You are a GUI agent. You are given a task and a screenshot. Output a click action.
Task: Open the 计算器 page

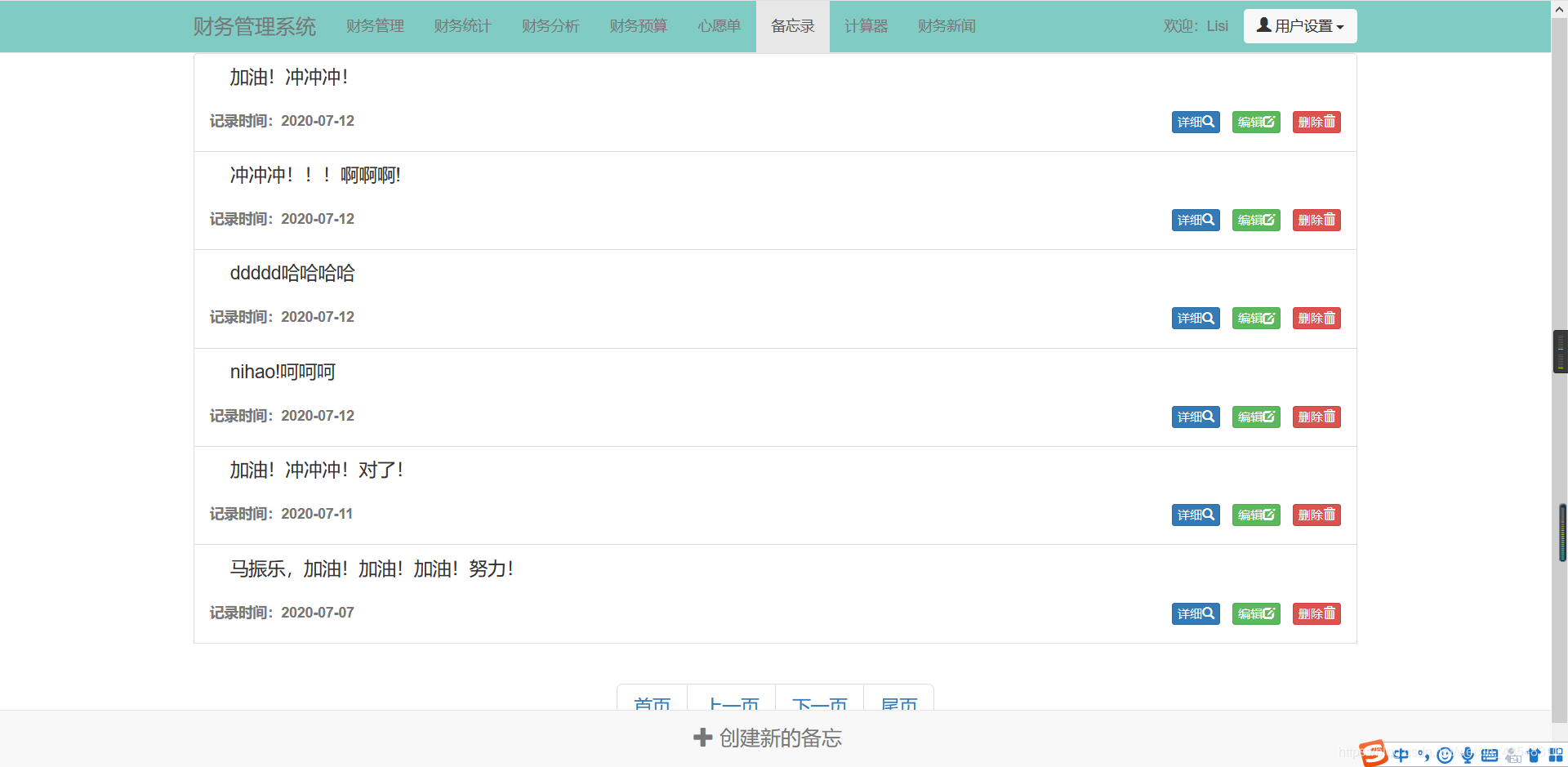point(866,26)
